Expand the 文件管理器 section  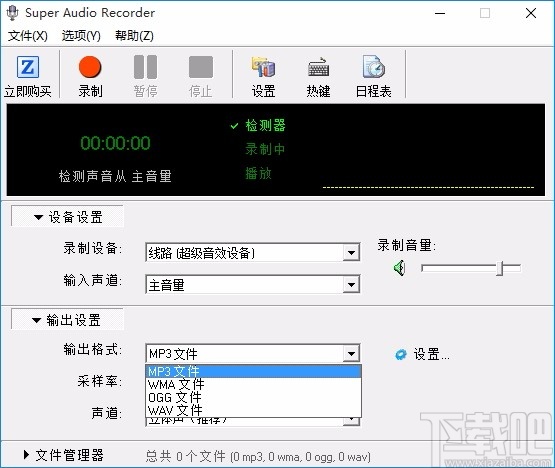tap(64, 455)
